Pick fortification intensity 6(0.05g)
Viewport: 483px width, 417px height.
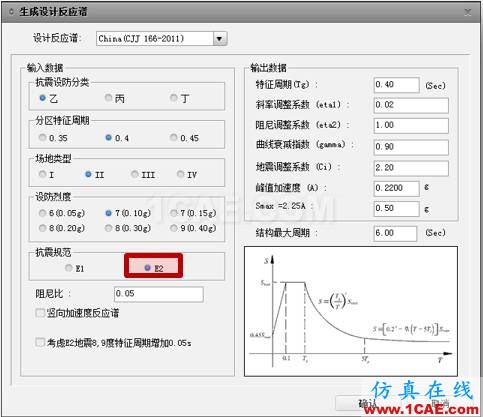point(42,213)
